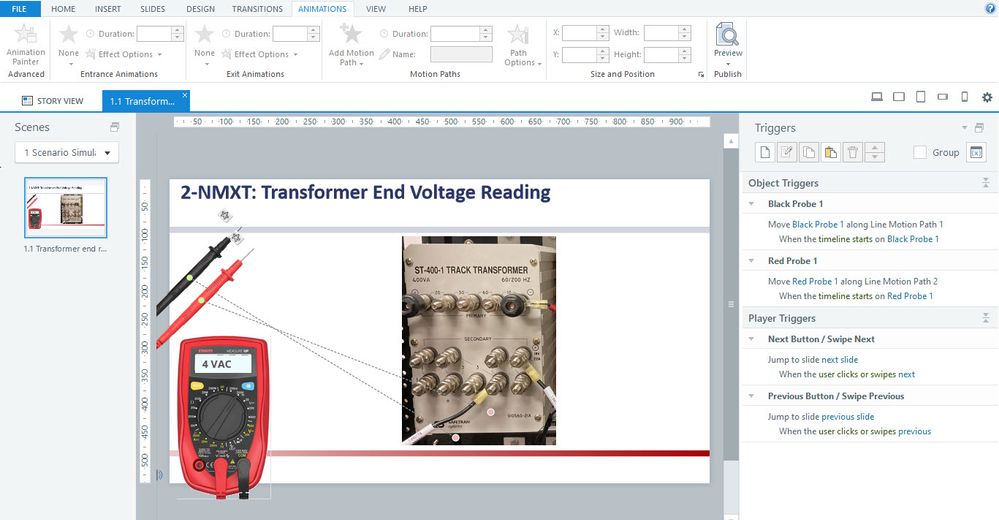Paste the trigger
The height and width of the screenshot is (520, 999).
click(831, 152)
